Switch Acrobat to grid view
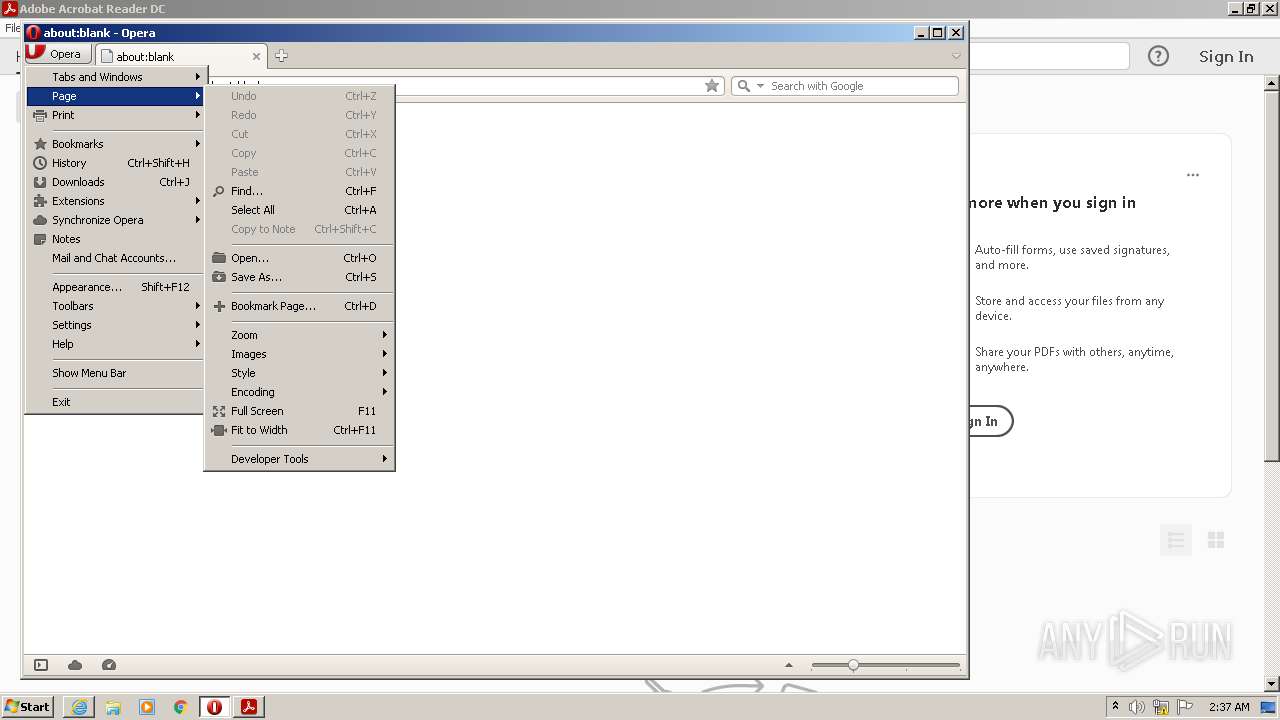The image size is (1280, 720). pyautogui.click(x=1216, y=541)
